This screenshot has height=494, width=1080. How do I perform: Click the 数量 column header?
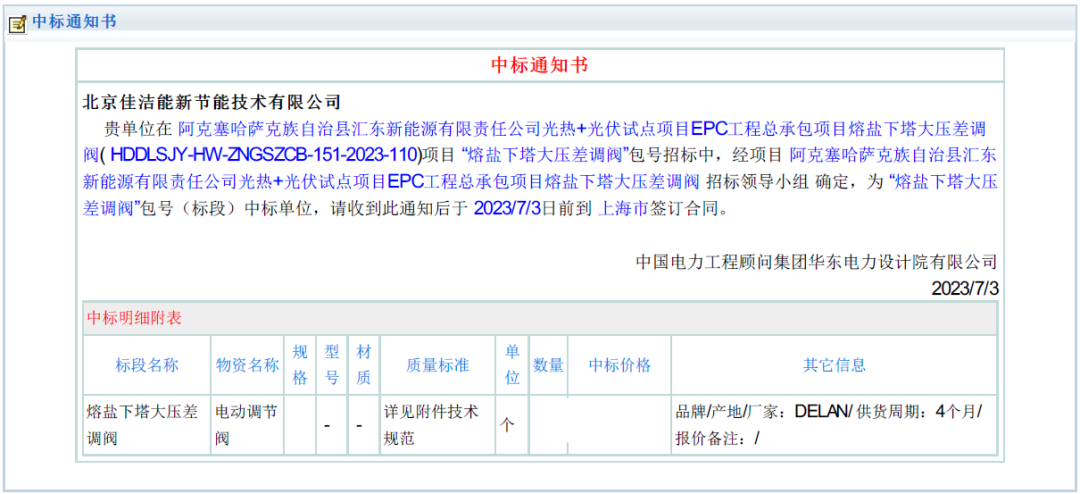[548, 365]
